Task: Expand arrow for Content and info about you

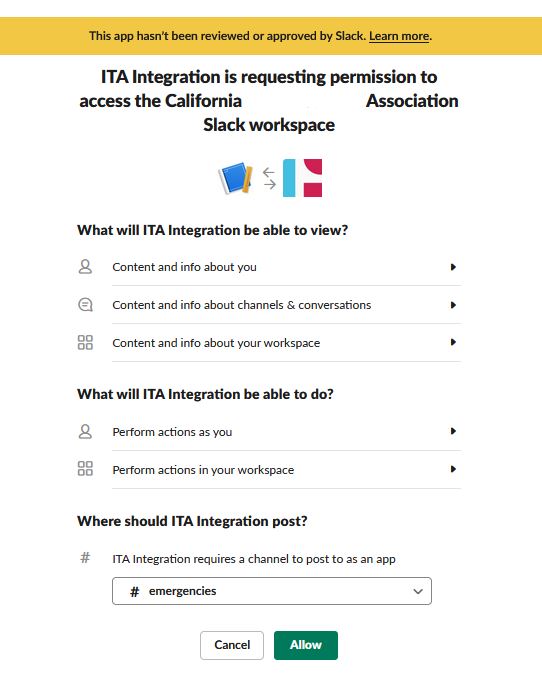Action: (453, 267)
